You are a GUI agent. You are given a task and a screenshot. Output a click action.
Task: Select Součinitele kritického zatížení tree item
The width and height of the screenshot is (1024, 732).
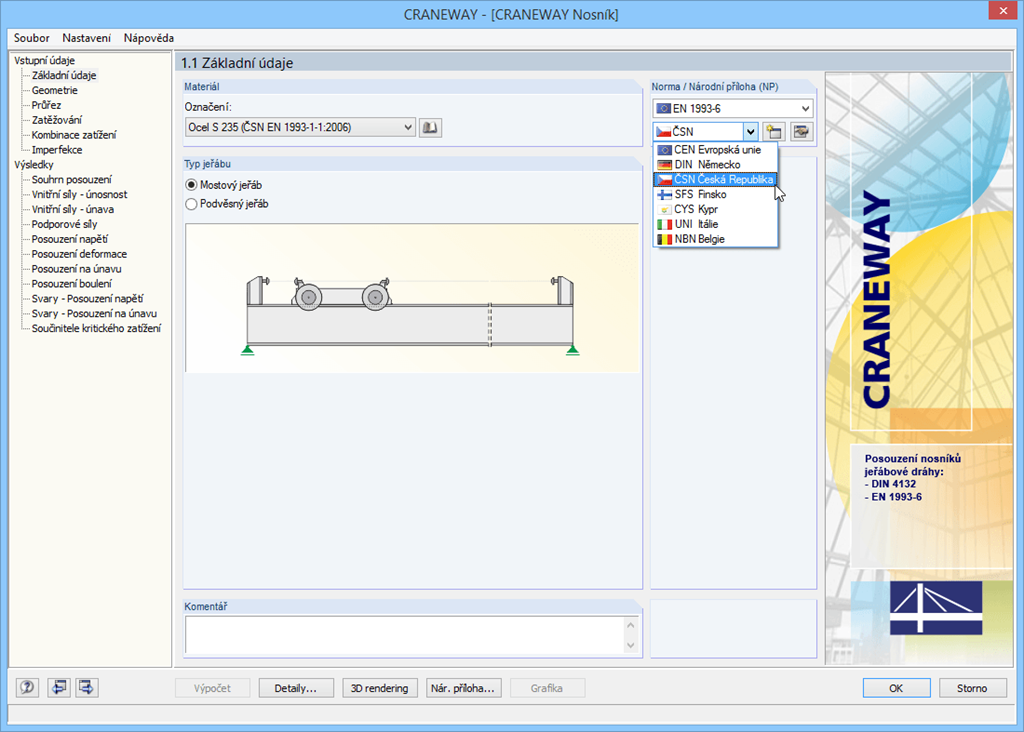[97, 328]
